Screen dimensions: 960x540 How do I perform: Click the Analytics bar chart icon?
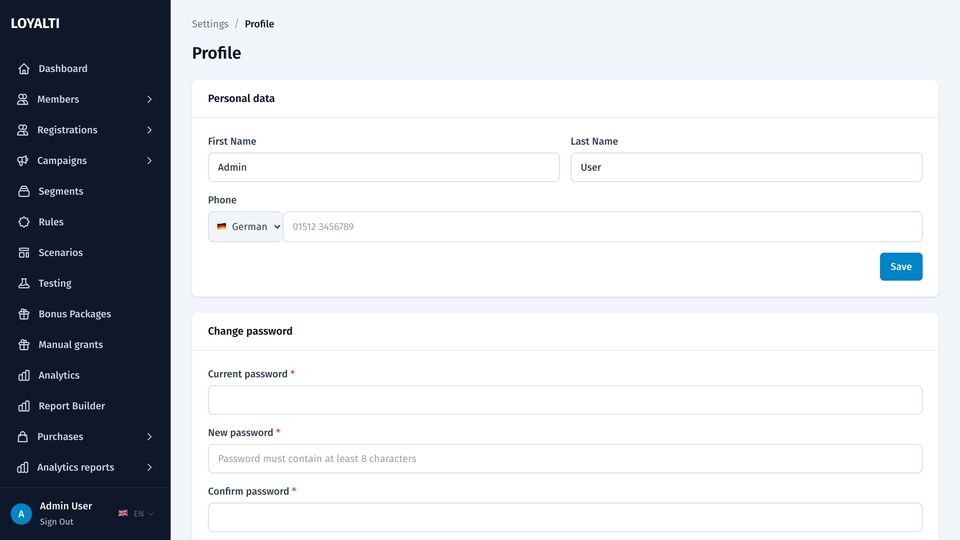[24, 375]
